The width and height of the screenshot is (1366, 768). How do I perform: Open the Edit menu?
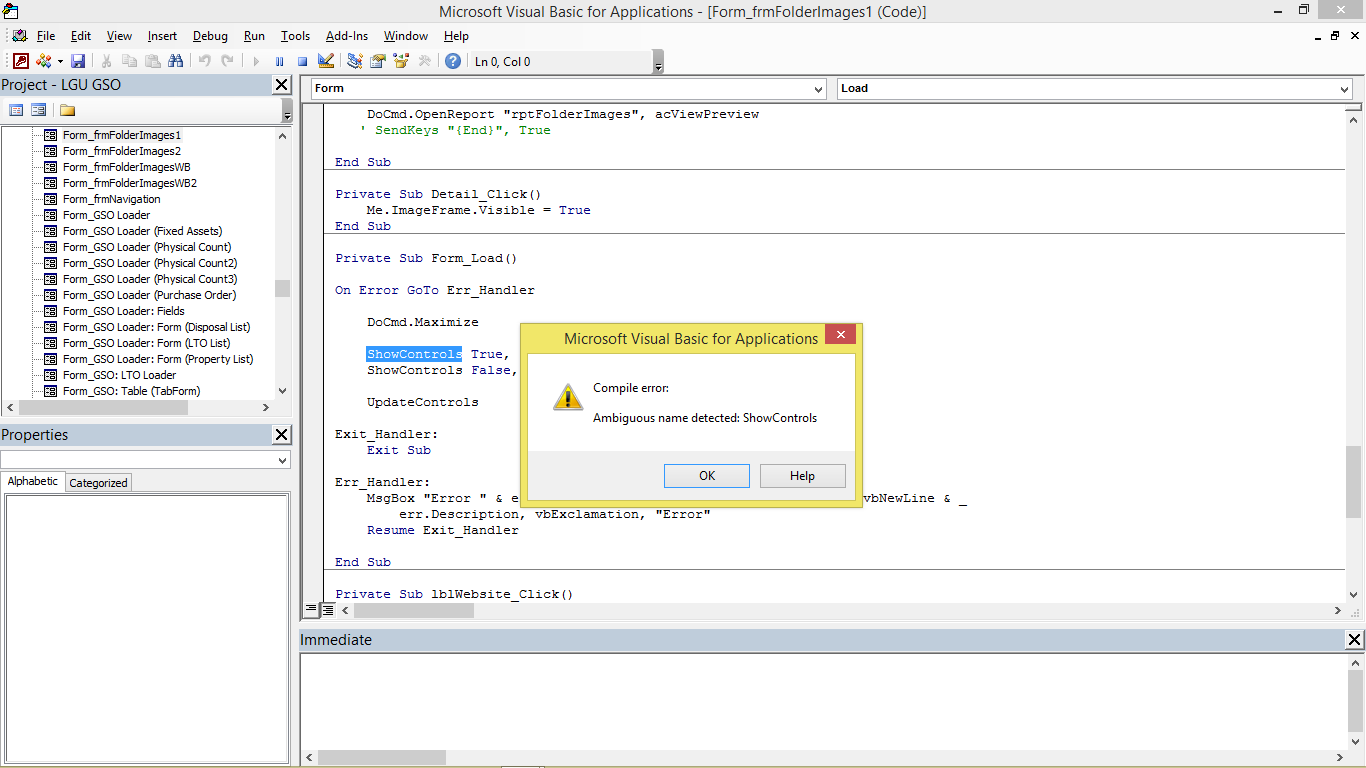(x=81, y=36)
